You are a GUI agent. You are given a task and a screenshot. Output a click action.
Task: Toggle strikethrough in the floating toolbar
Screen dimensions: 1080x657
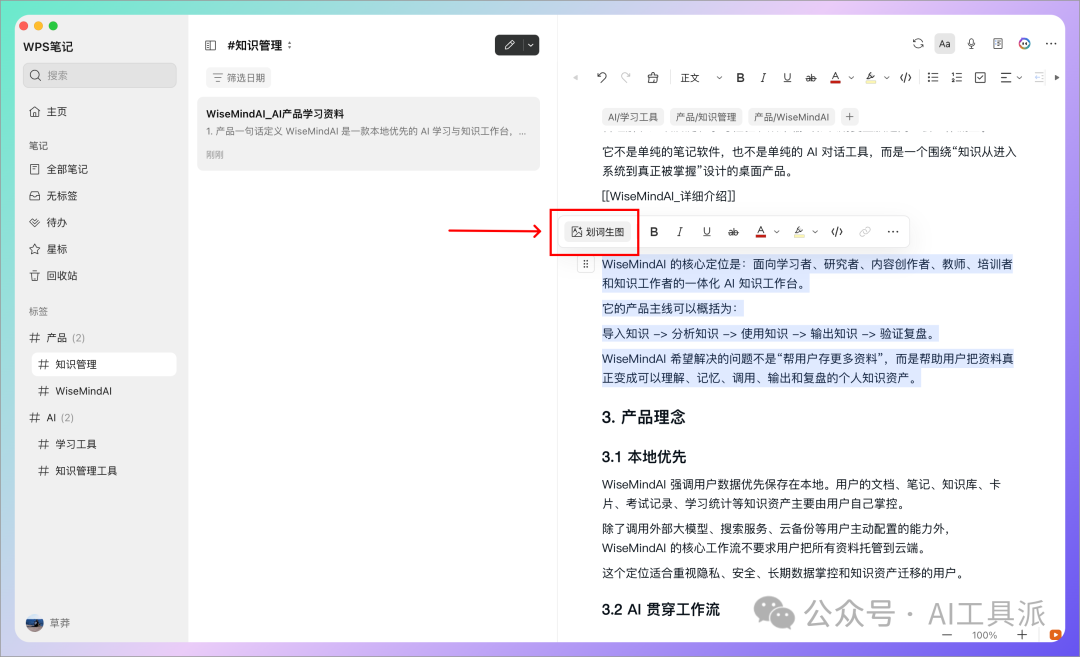[734, 232]
